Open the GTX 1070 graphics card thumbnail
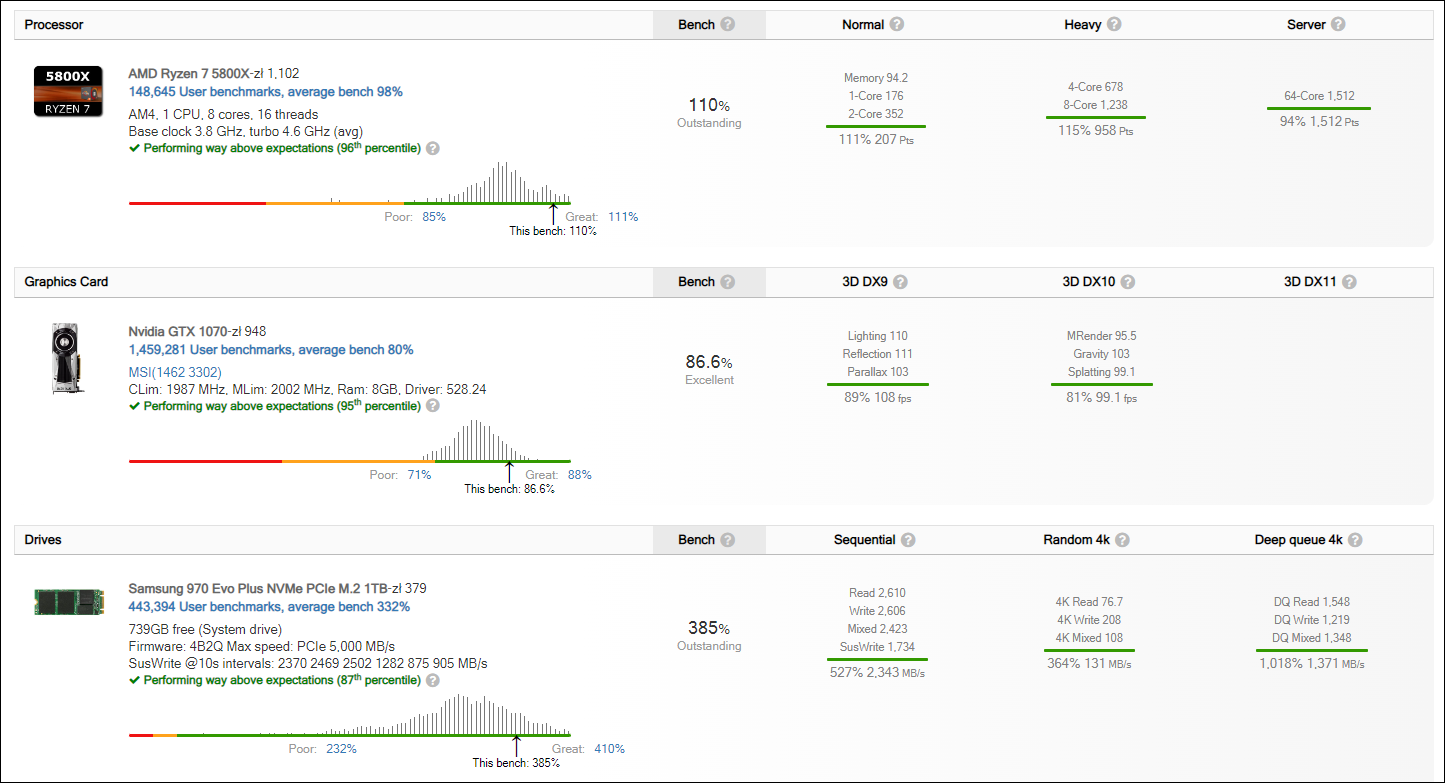 (x=68, y=358)
